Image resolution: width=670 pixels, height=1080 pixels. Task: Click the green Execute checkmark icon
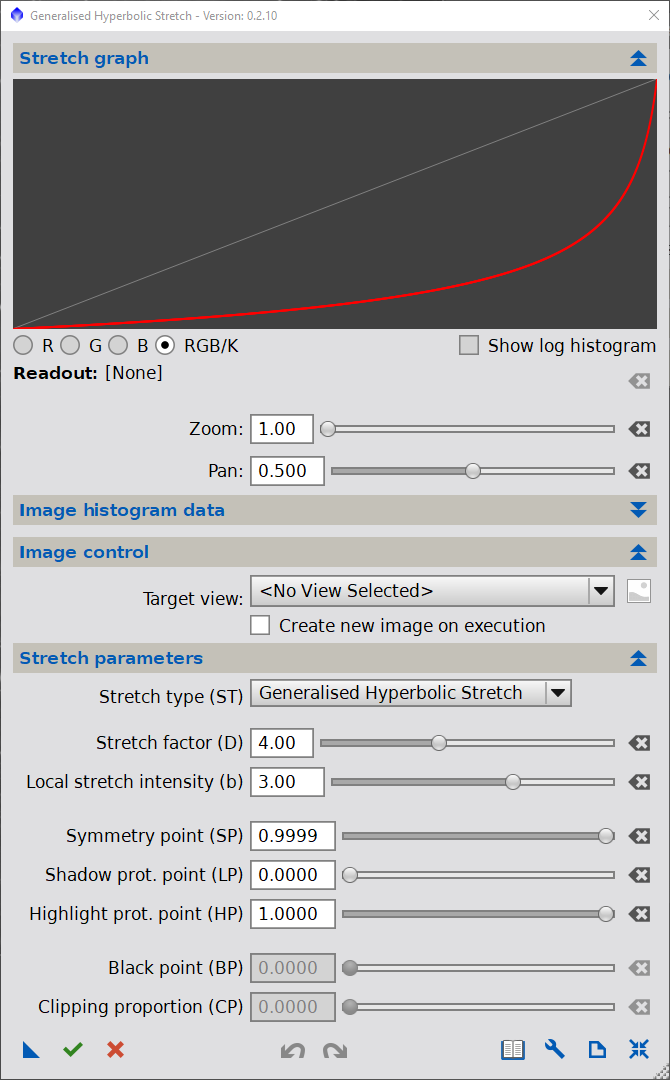pyautogui.click(x=73, y=1050)
